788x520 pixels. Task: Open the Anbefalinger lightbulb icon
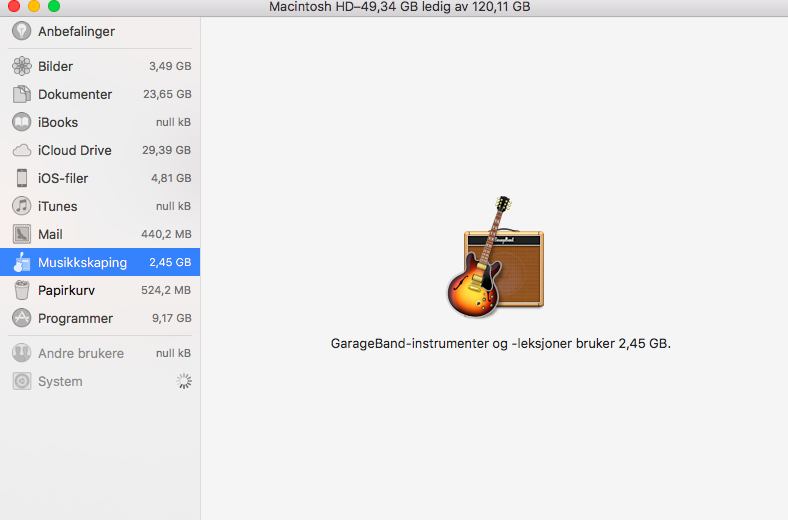coord(22,31)
